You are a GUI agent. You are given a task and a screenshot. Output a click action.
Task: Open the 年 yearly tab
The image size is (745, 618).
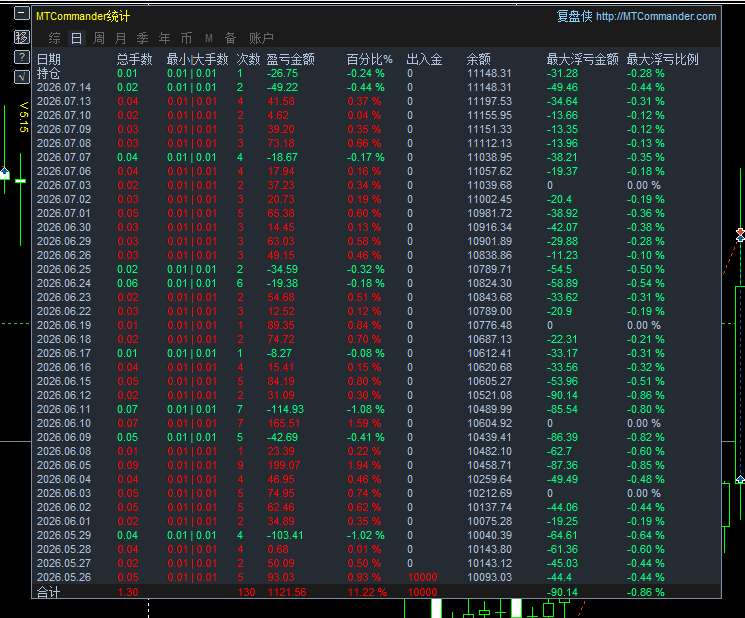point(164,38)
